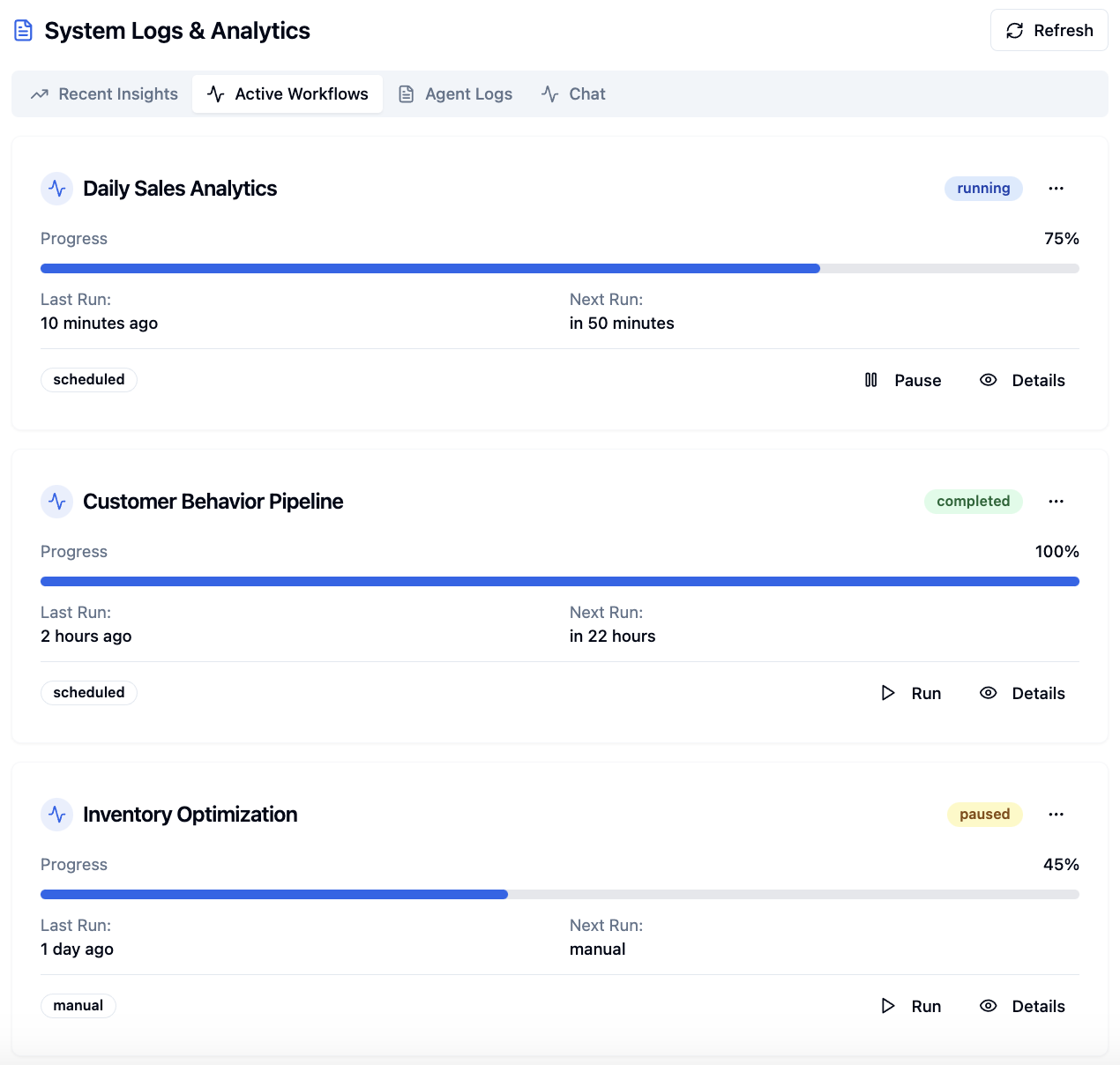Open the Chat tab
Screen dimensions: 1120x1065
click(573, 93)
